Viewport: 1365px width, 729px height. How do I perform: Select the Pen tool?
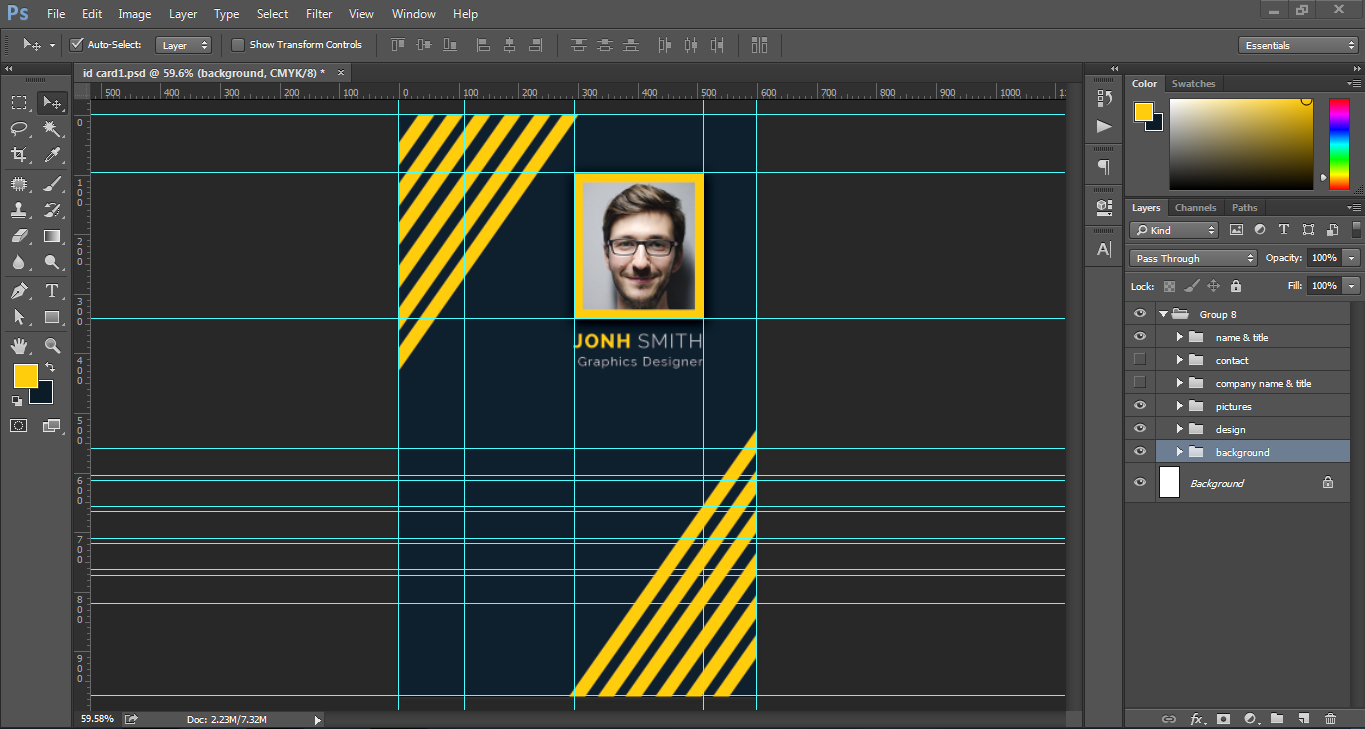(19, 291)
